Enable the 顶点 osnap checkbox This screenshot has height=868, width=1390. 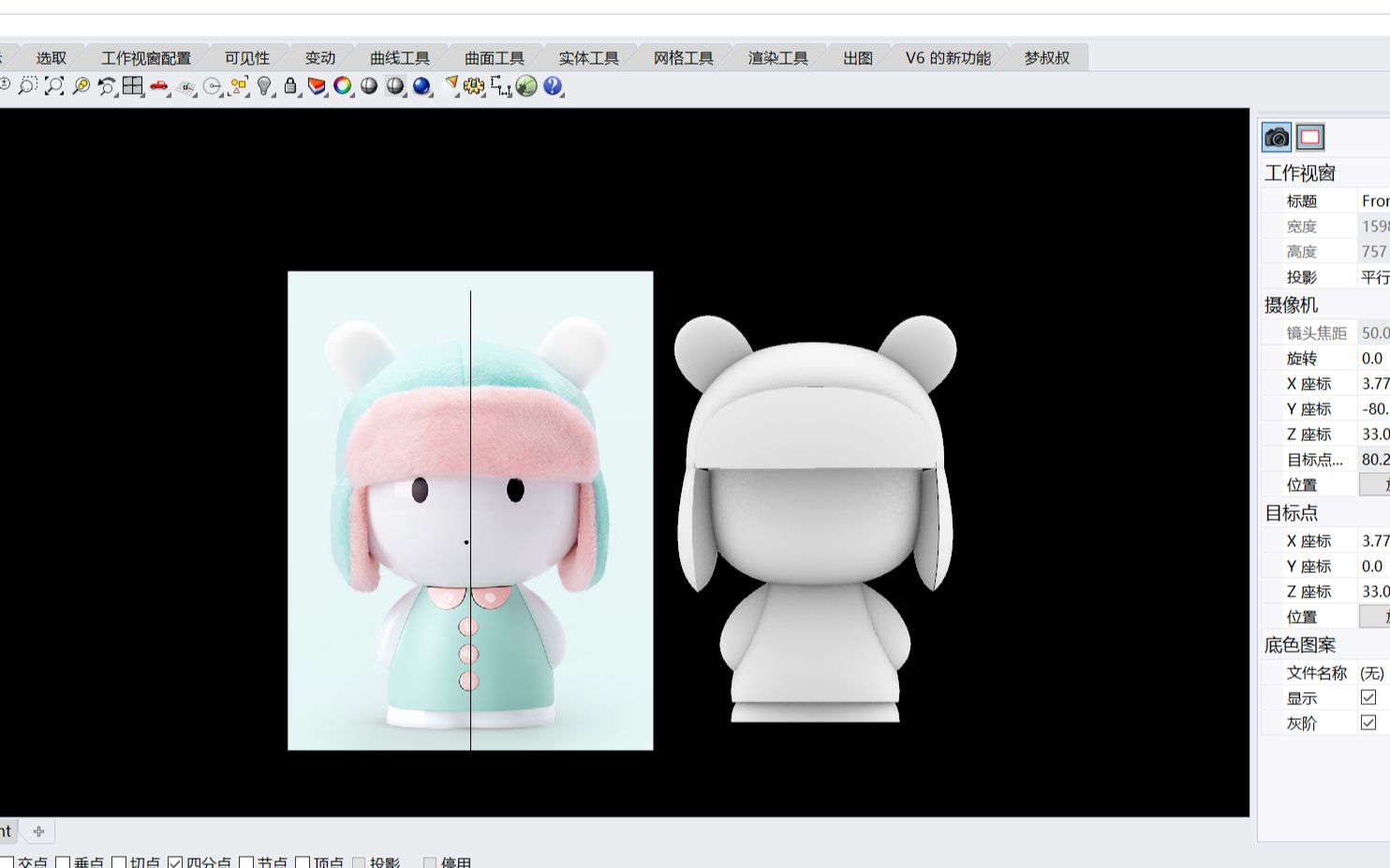tap(303, 862)
